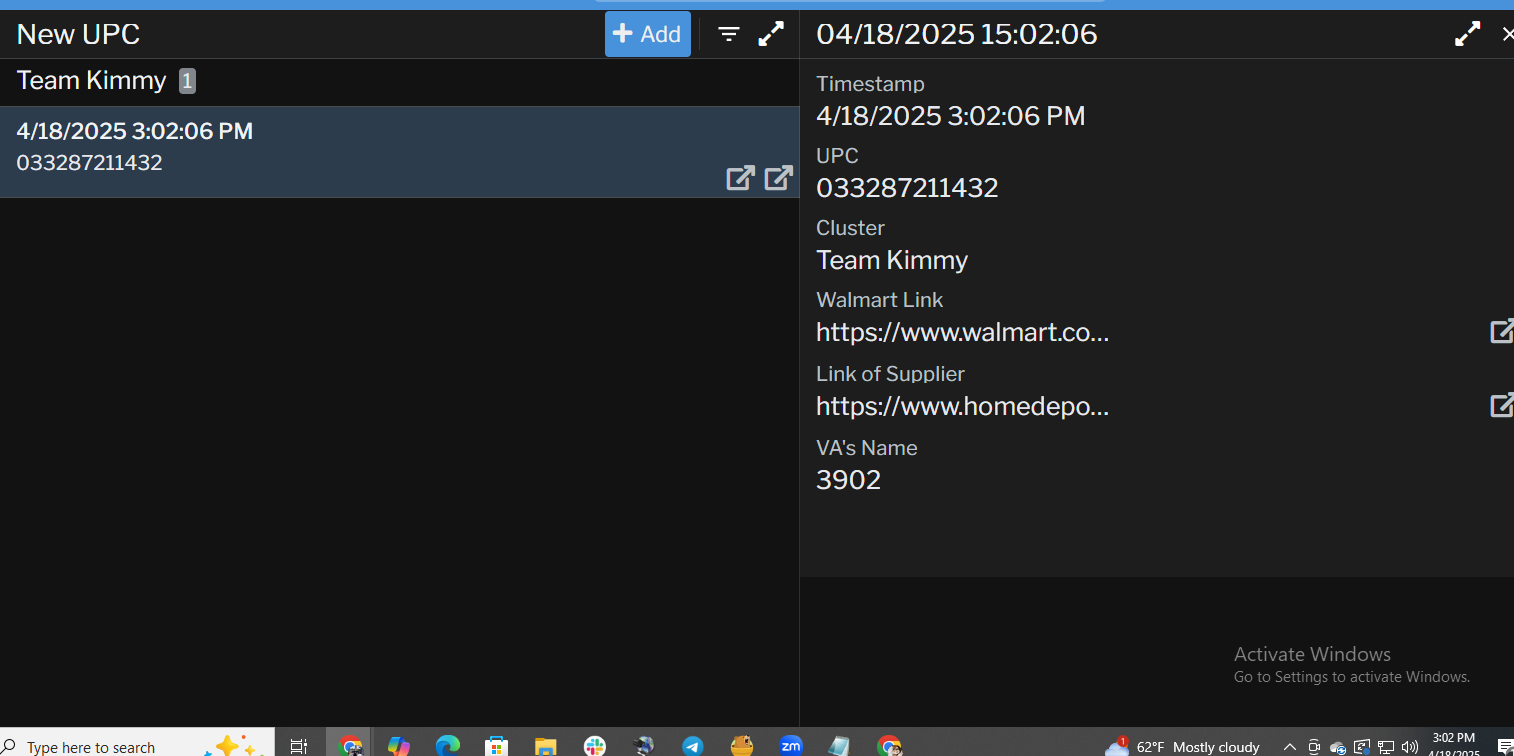Launch Telegram from the taskbar
1514x756 pixels.
[x=692, y=746]
